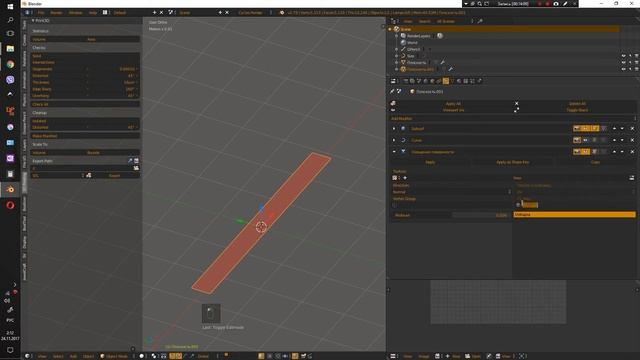Click the active Modifiers wrench tab icon
This screenshot has width=640, height=360.
click(x=446, y=81)
